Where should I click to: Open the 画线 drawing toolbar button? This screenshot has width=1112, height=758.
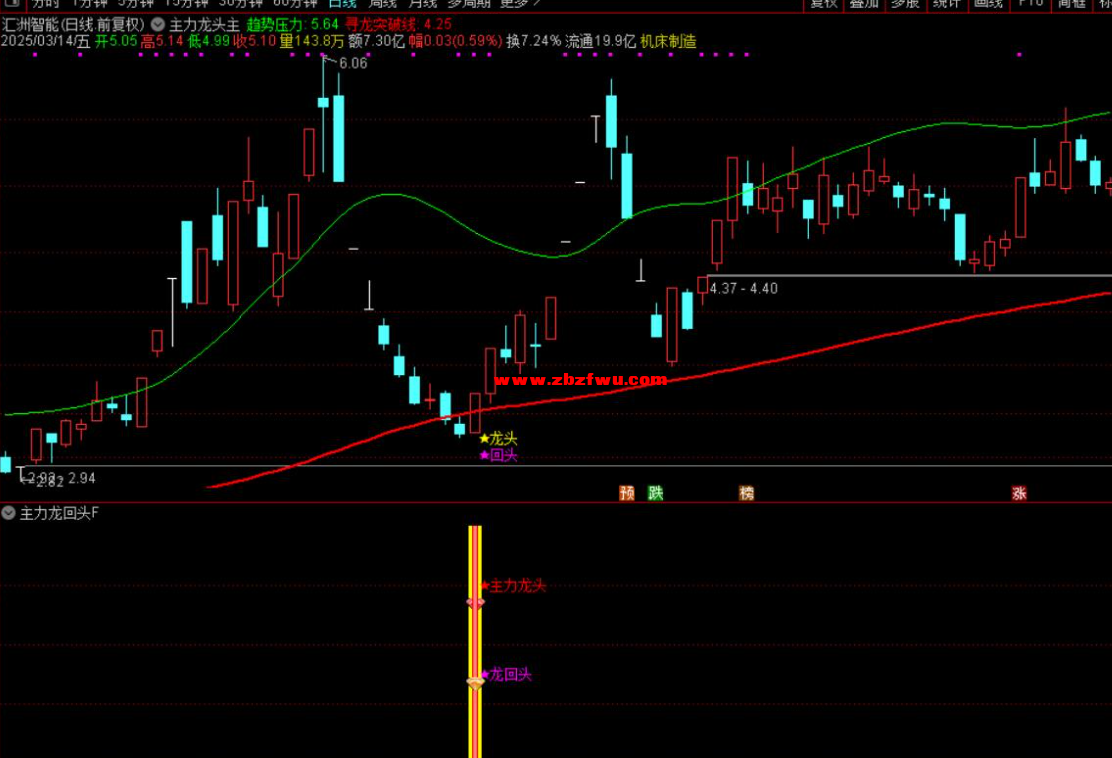(x=988, y=4)
